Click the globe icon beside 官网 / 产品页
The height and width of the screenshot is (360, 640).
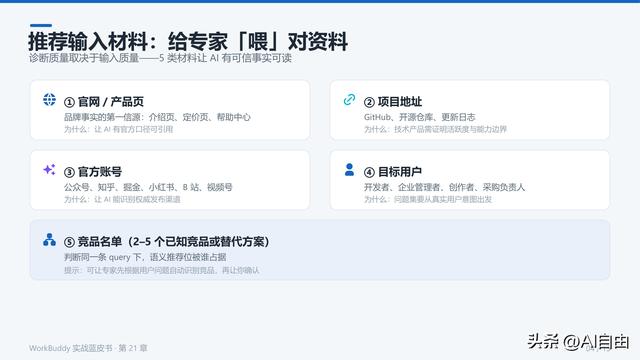point(49,100)
